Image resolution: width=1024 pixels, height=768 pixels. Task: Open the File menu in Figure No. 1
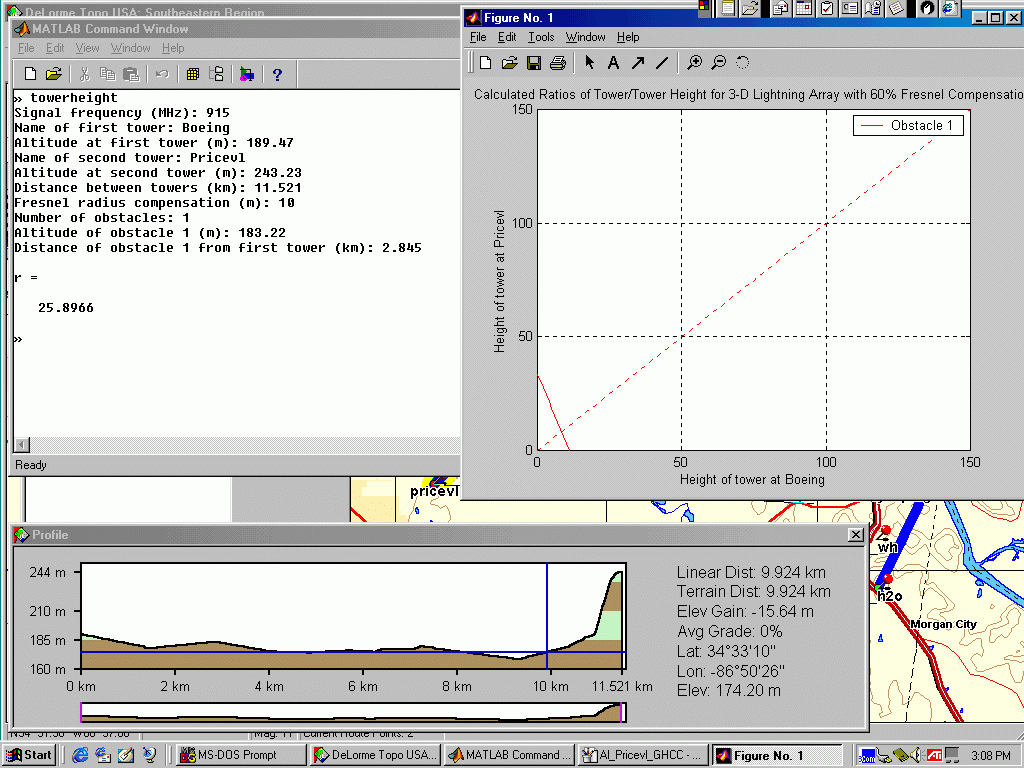(x=478, y=37)
